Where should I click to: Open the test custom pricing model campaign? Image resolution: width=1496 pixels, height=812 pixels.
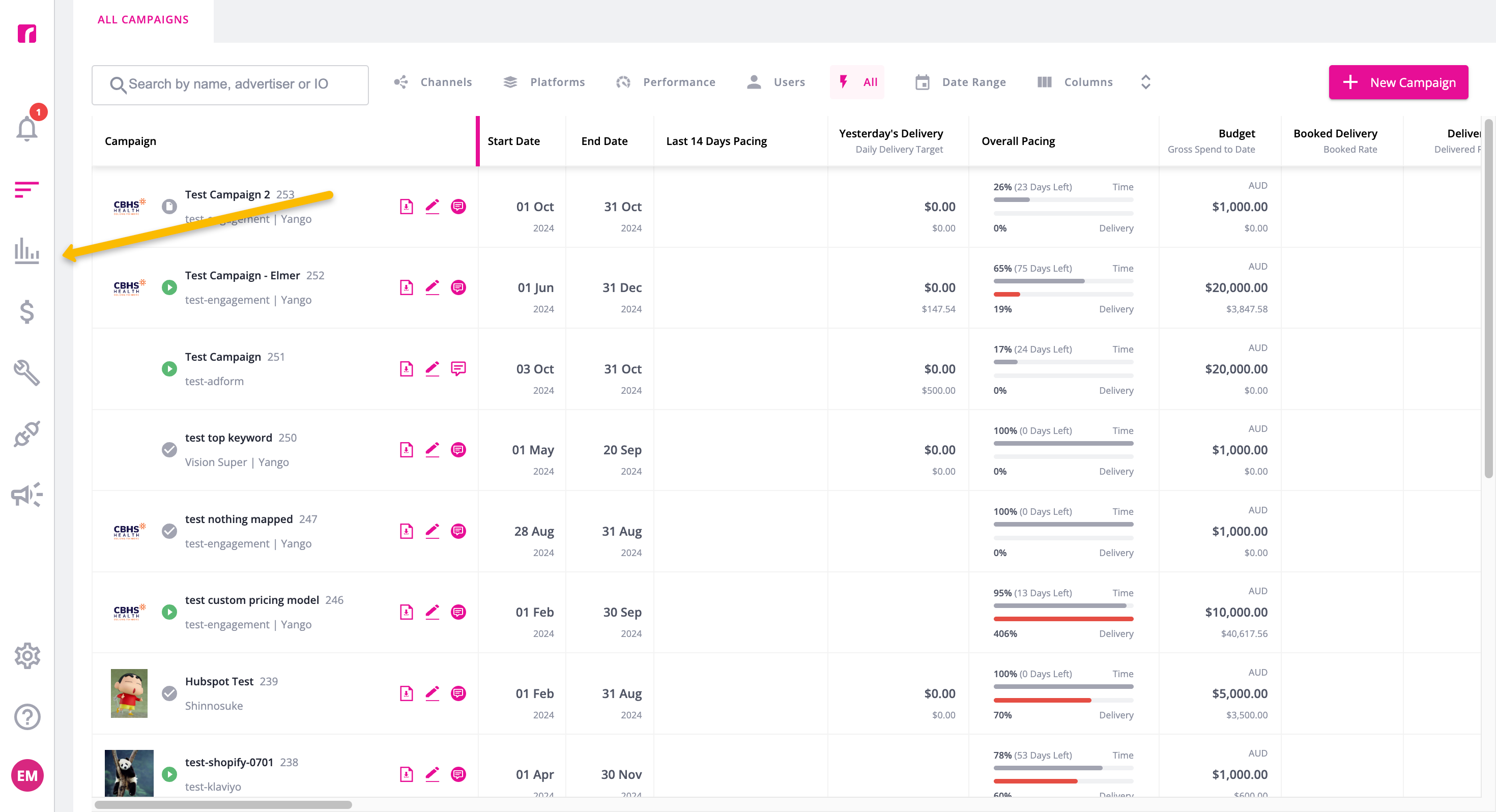tap(252, 600)
